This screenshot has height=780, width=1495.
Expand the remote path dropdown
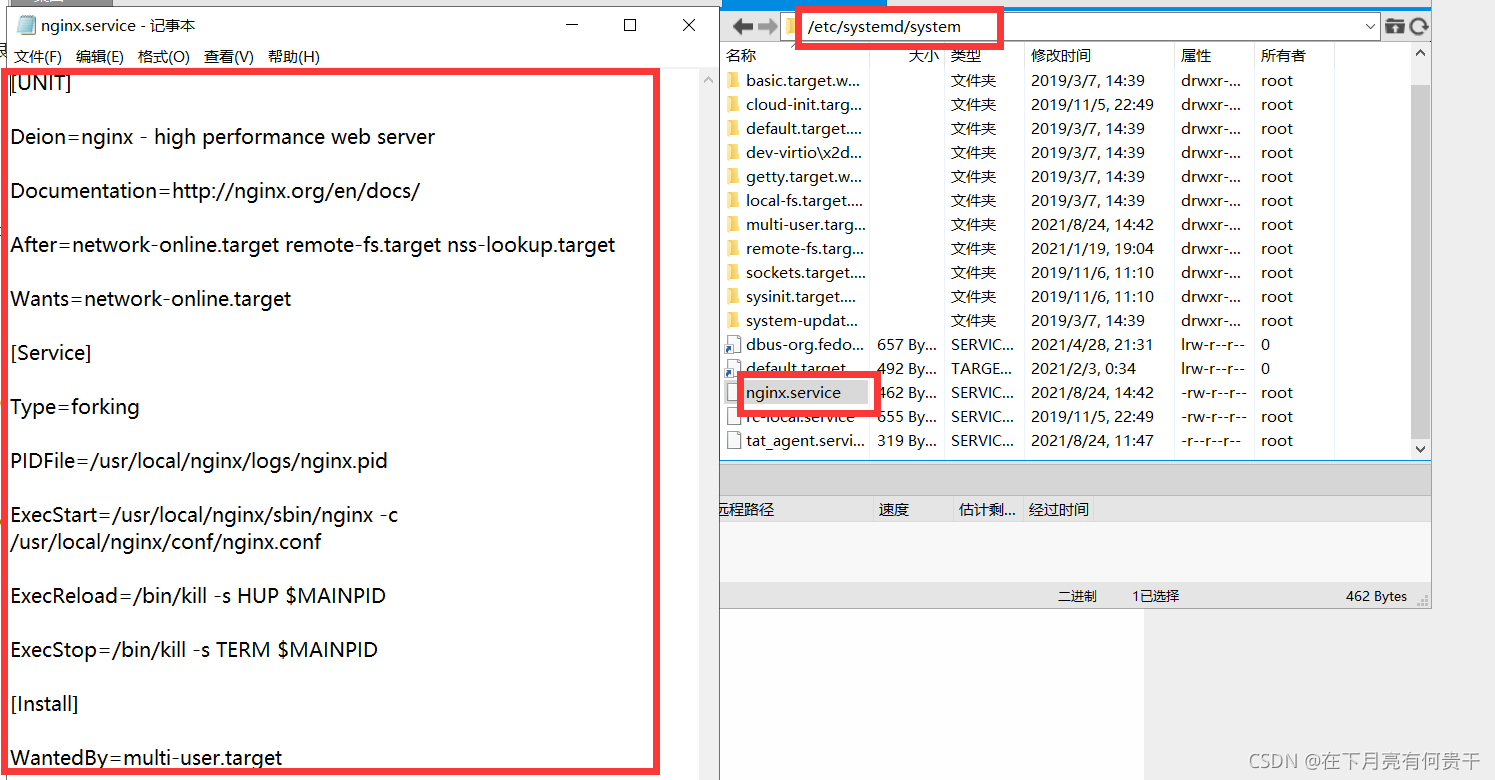pos(1370,27)
